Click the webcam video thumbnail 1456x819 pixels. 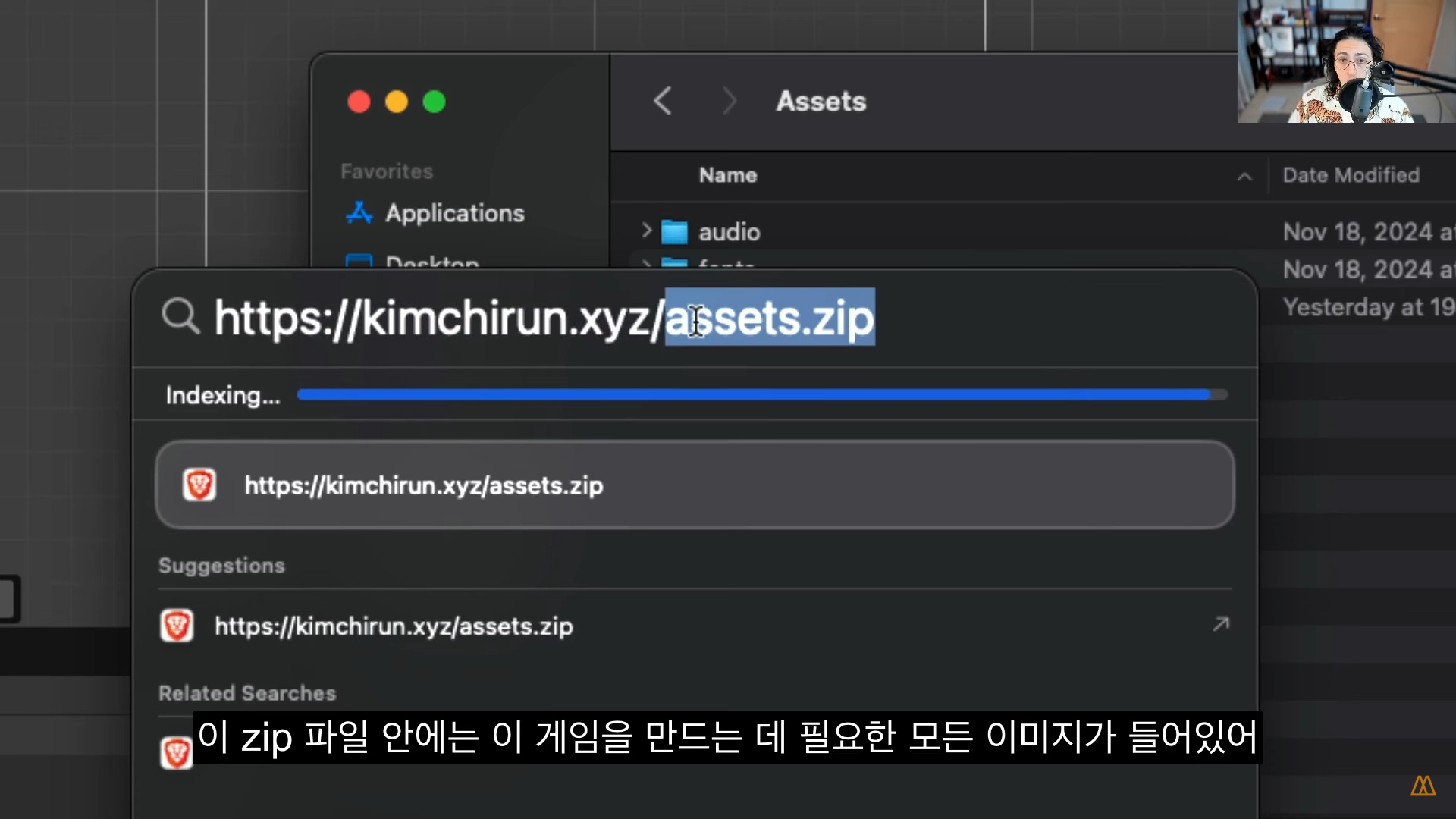1347,61
